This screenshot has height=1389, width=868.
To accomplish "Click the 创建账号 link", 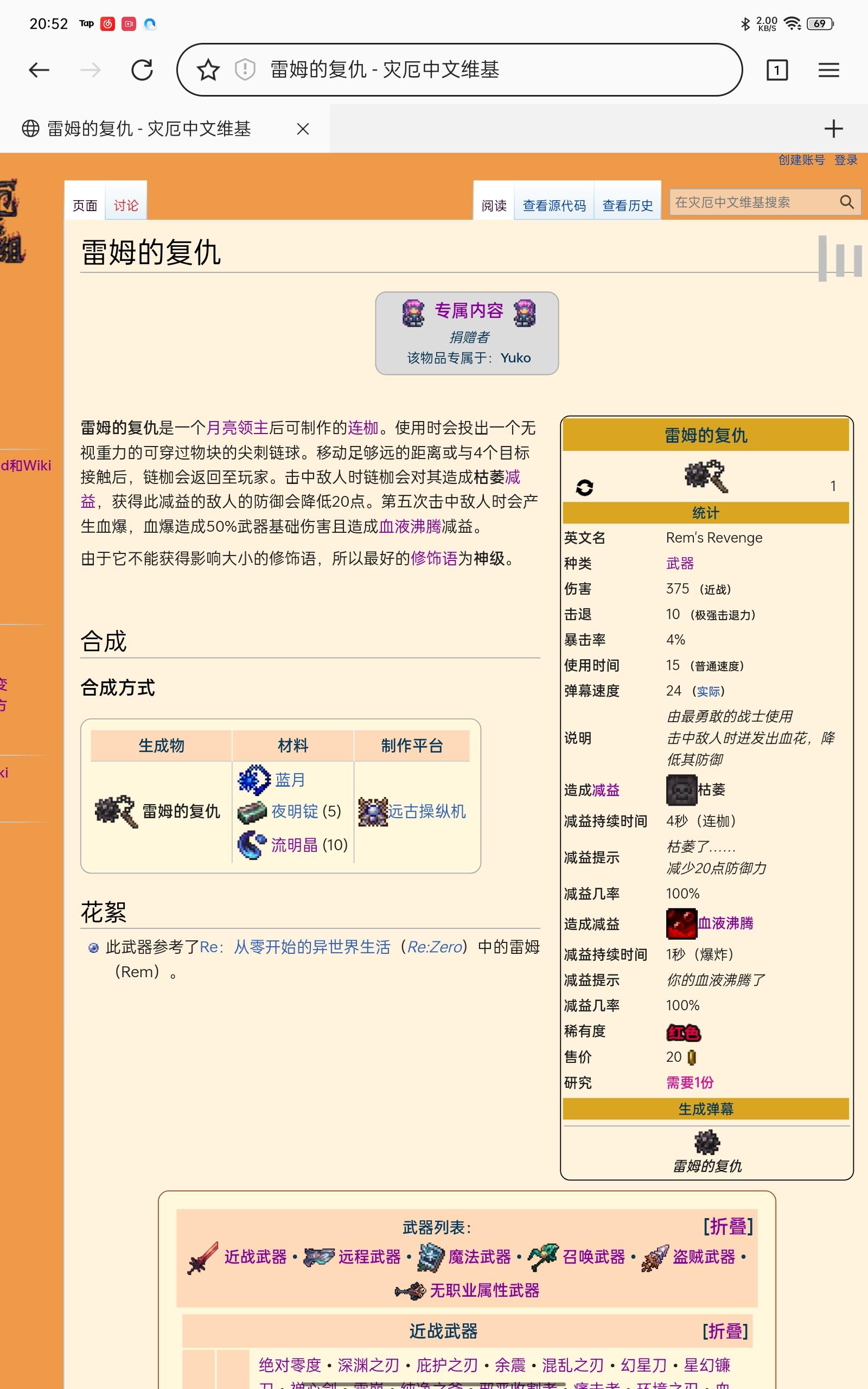I will click(801, 160).
